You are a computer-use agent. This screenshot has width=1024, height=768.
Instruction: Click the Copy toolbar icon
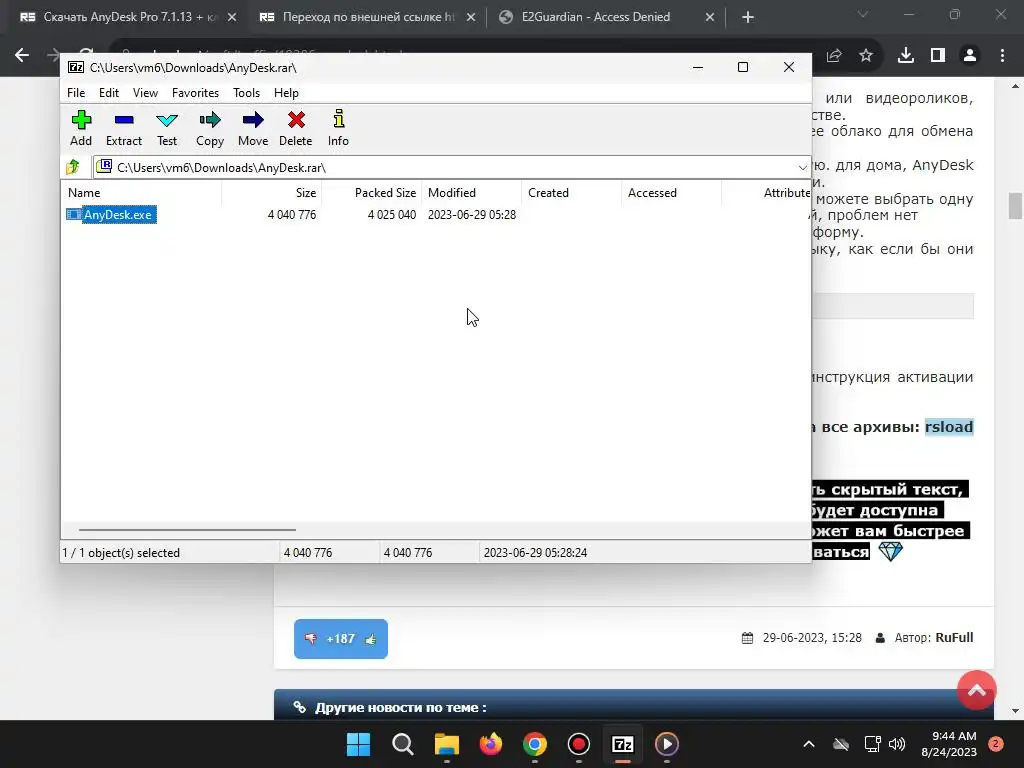point(210,128)
